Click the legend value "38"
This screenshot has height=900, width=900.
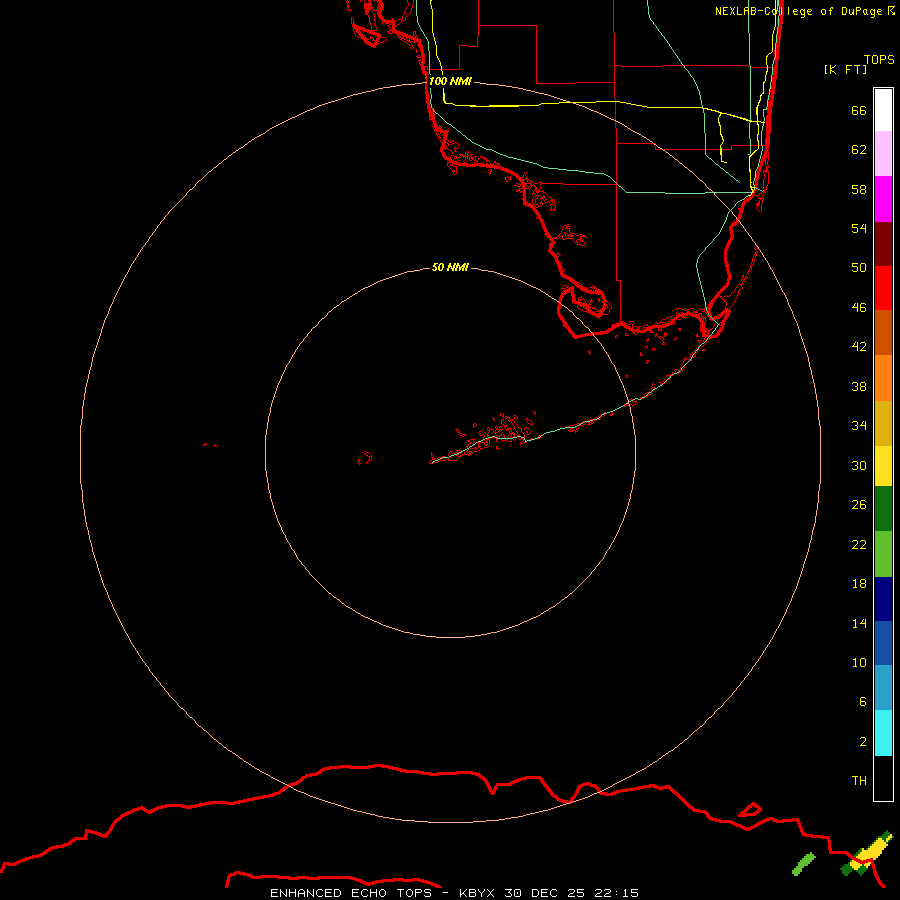click(859, 387)
